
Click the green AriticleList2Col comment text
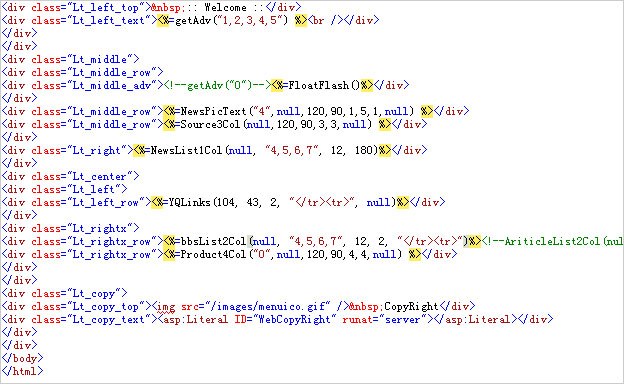552,242
